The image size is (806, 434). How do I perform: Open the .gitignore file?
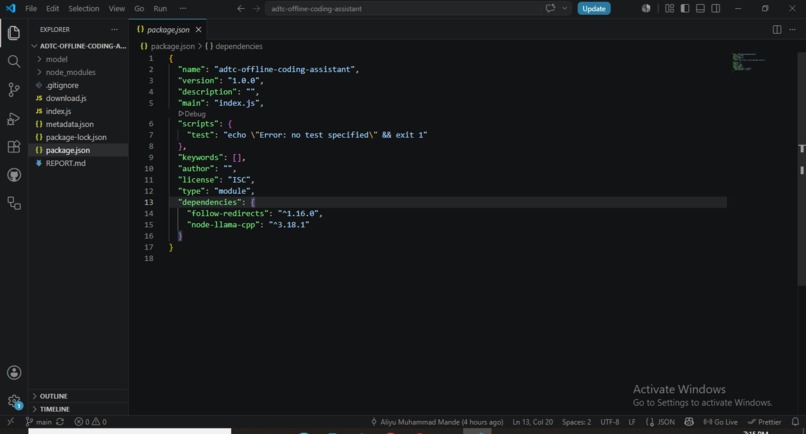pos(78,85)
